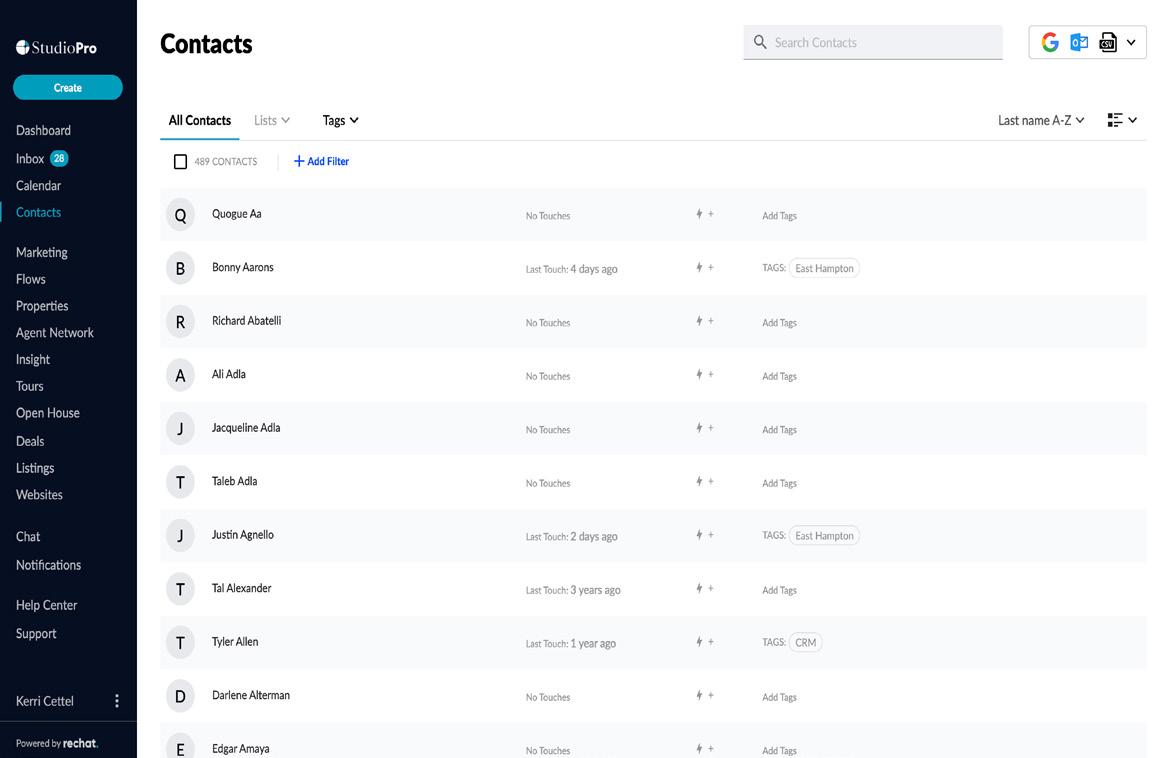Click the Add Filter link
Viewport: 1167px width, 758px height.
(321, 161)
